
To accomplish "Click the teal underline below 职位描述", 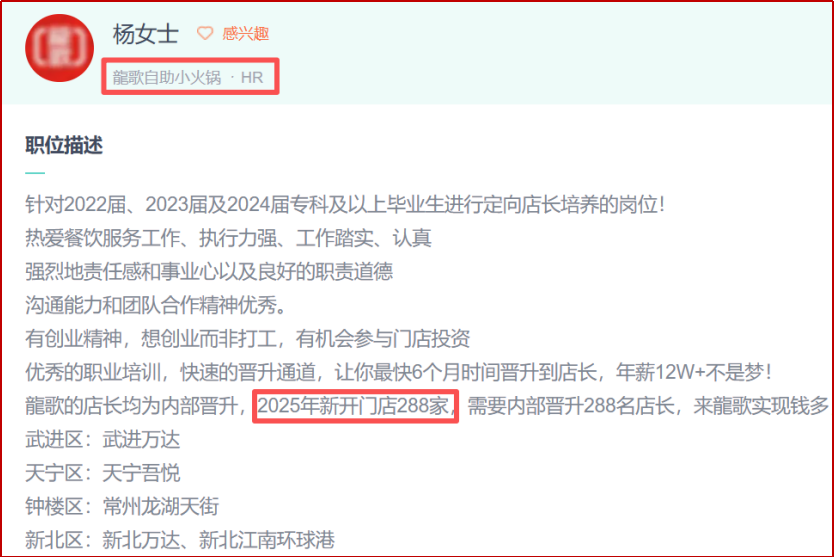I will pyautogui.click(x=35, y=173).
